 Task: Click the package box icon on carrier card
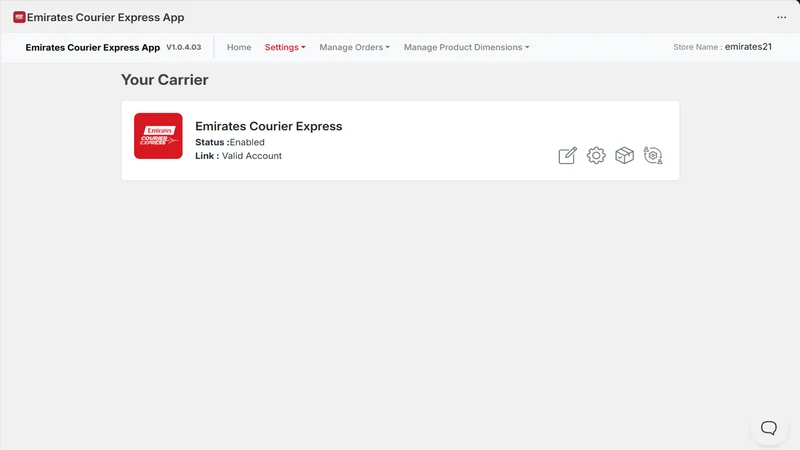(624, 155)
